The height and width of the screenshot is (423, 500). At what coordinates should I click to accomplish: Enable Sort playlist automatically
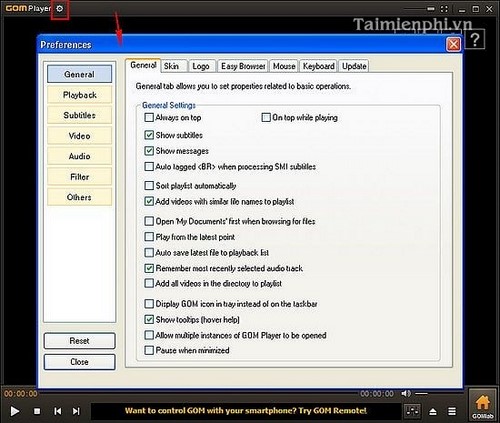click(149, 186)
